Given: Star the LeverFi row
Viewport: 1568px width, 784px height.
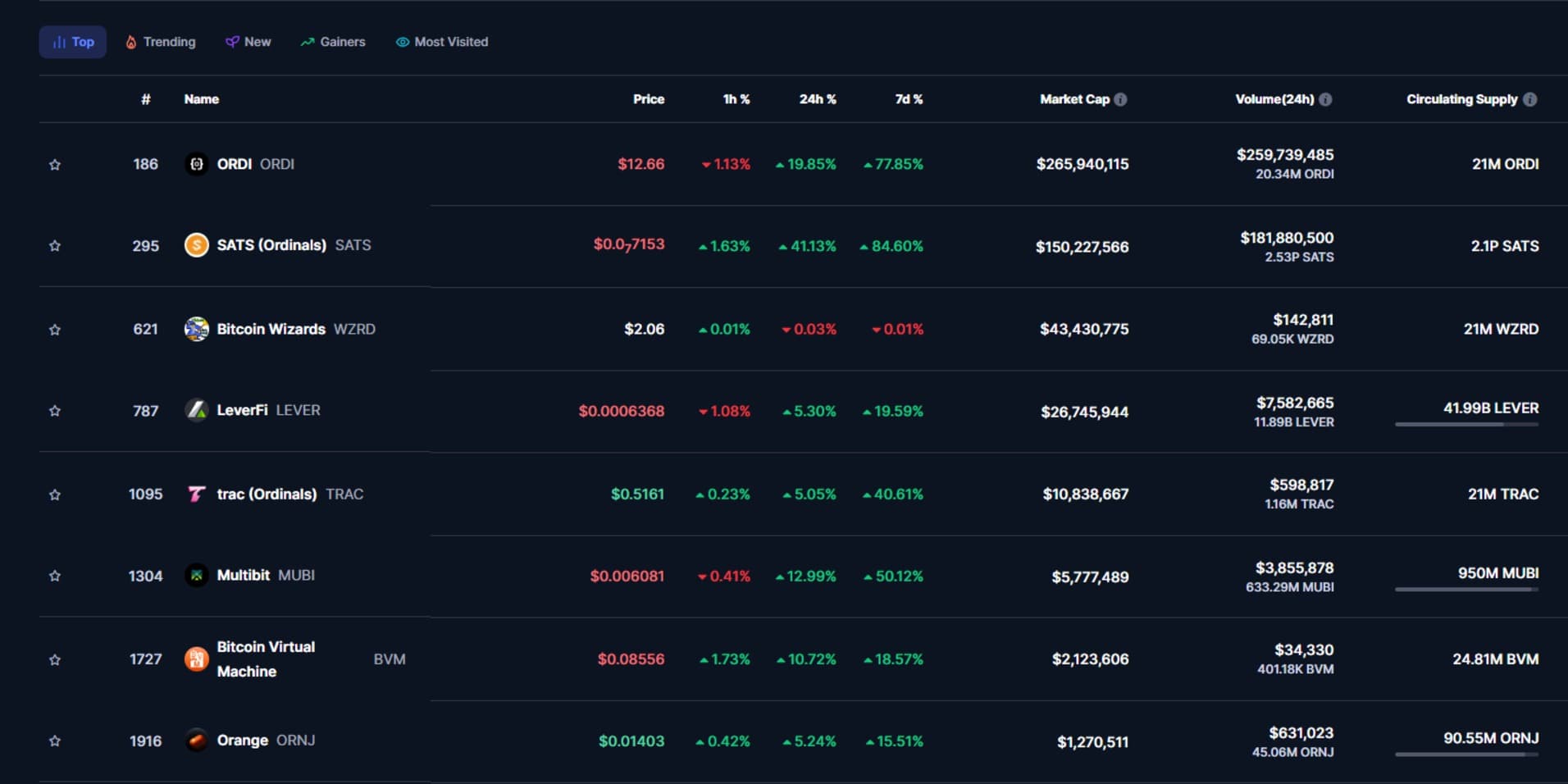Looking at the screenshot, I should click(x=55, y=411).
